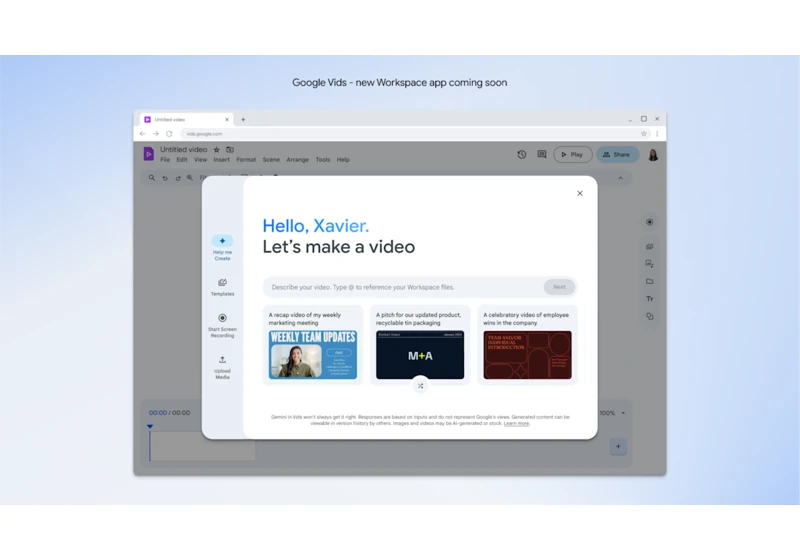
Task: Open a new browser tab
Action: tap(243, 119)
